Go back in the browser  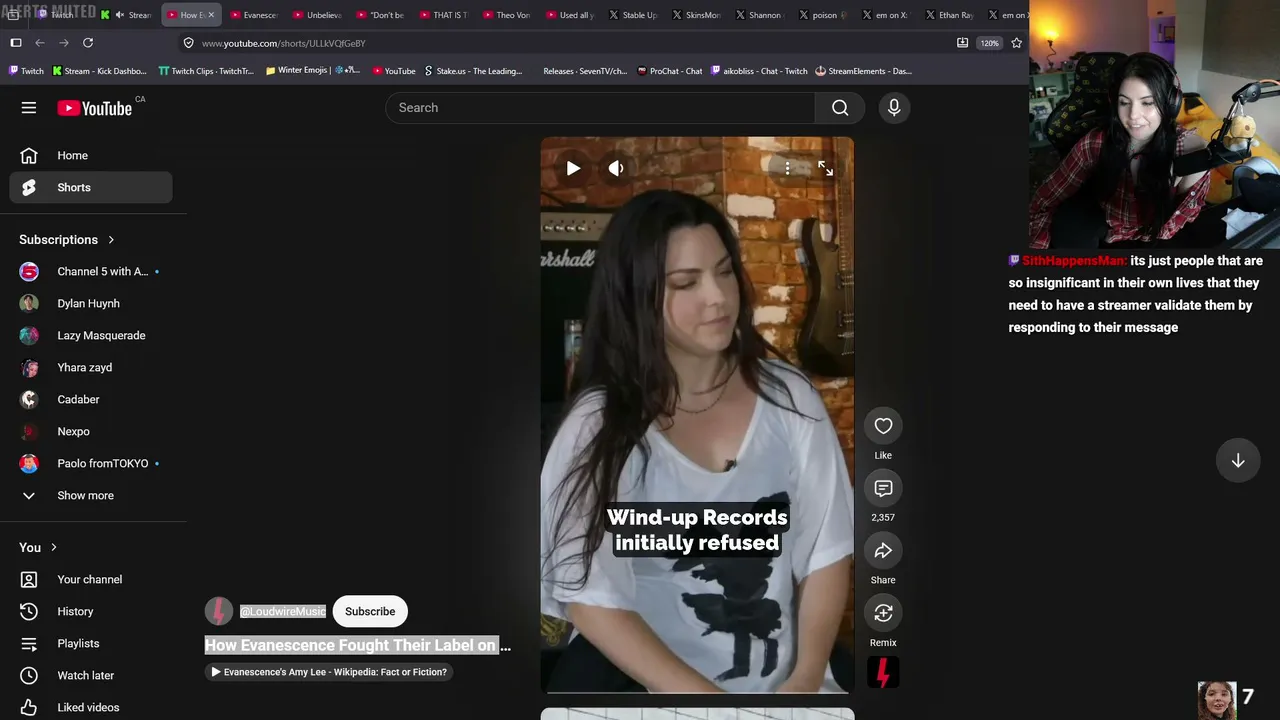(x=40, y=43)
